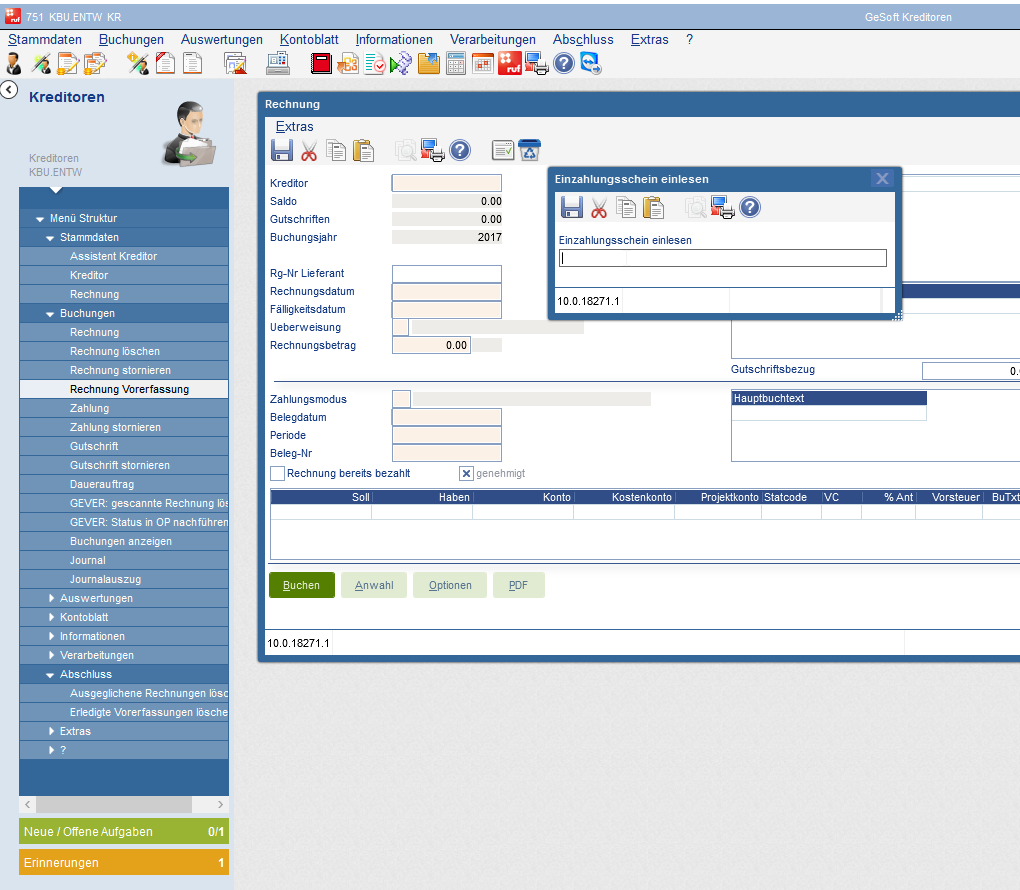Open the Verarbeitungen menu in menu bar

tap(493, 40)
